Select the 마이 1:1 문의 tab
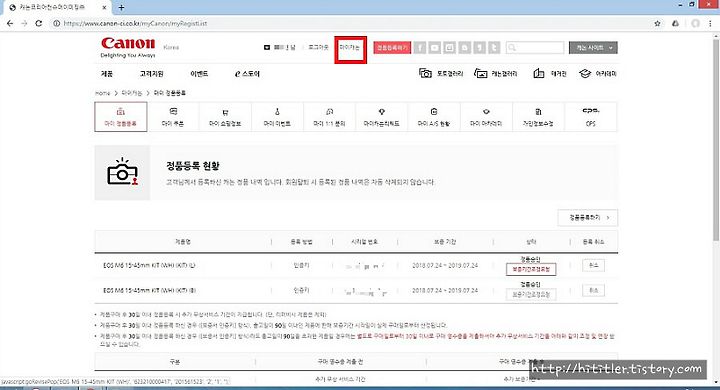720x390 pixels. [329, 117]
